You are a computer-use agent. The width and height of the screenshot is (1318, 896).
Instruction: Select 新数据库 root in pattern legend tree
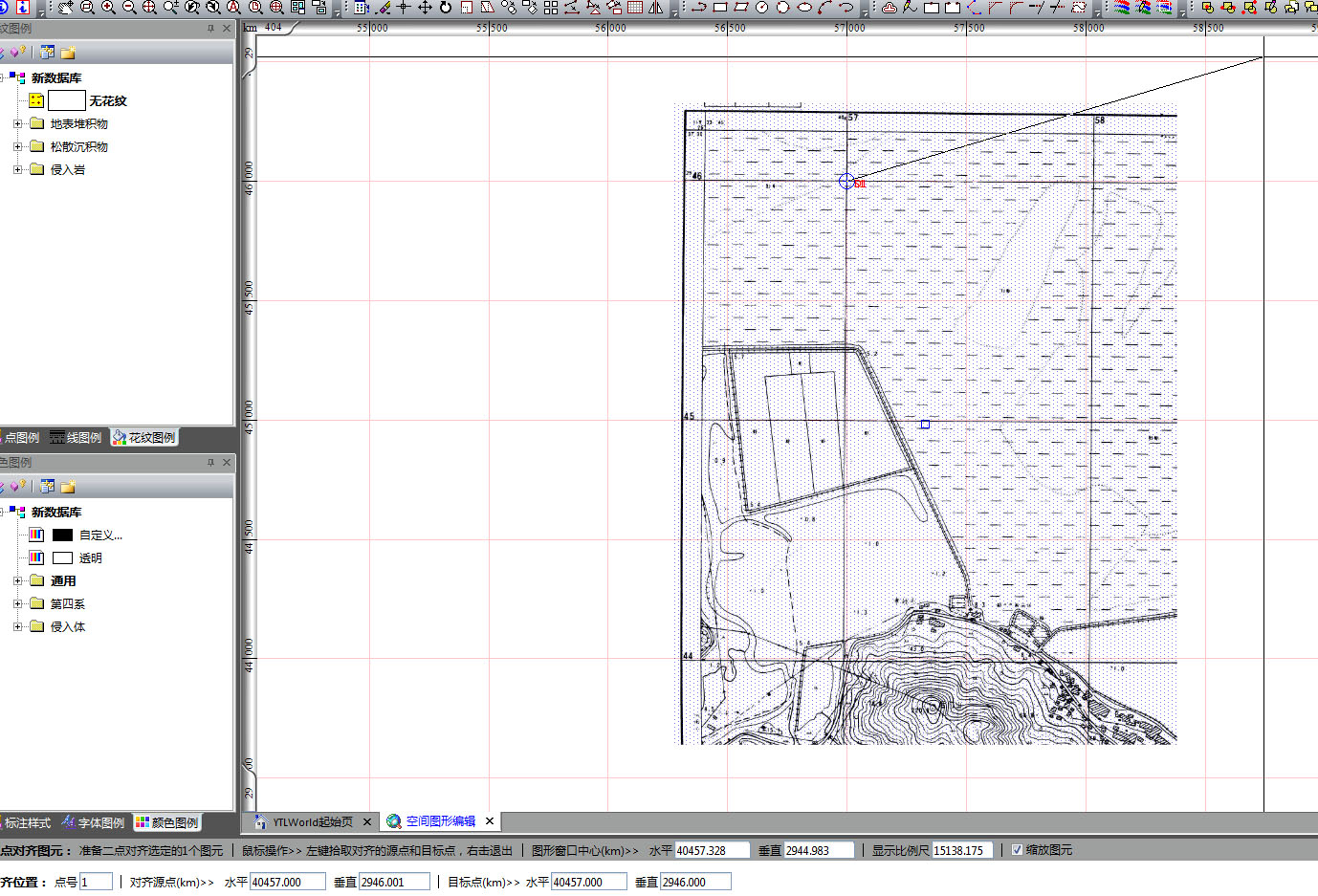pos(56,77)
